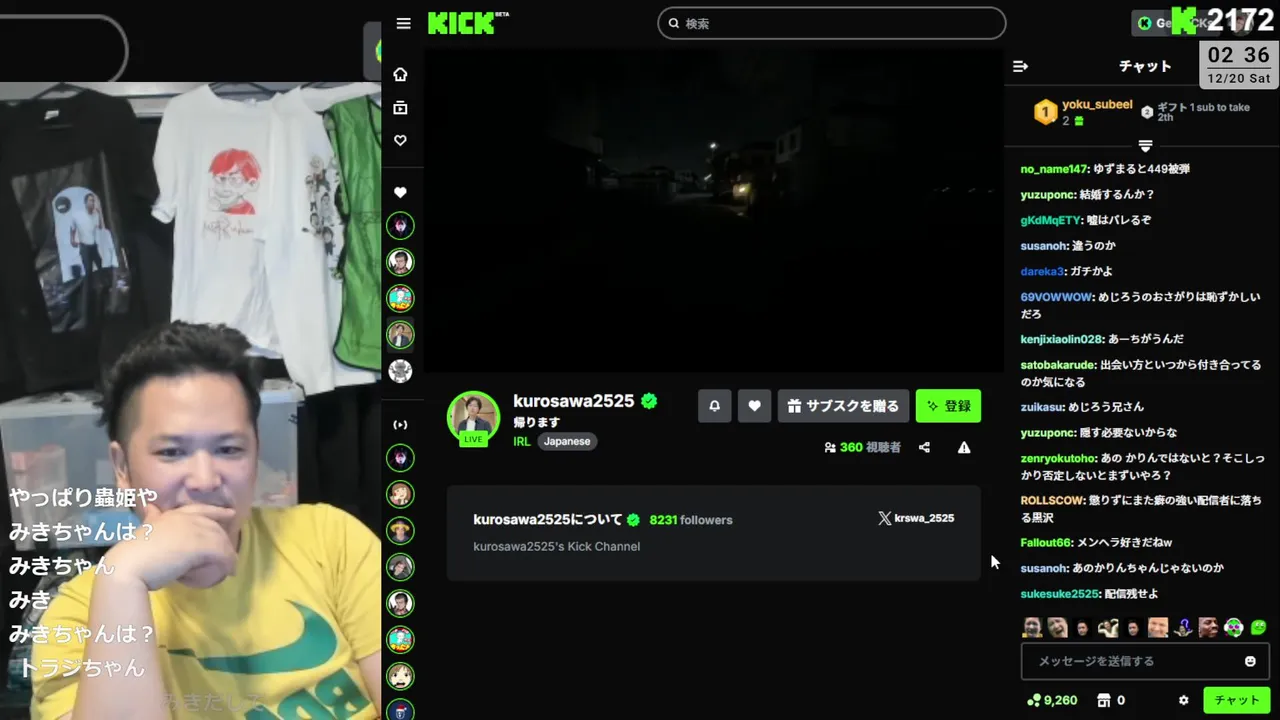Share the stream via share icon
1280x720 pixels.
[x=924, y=447]
